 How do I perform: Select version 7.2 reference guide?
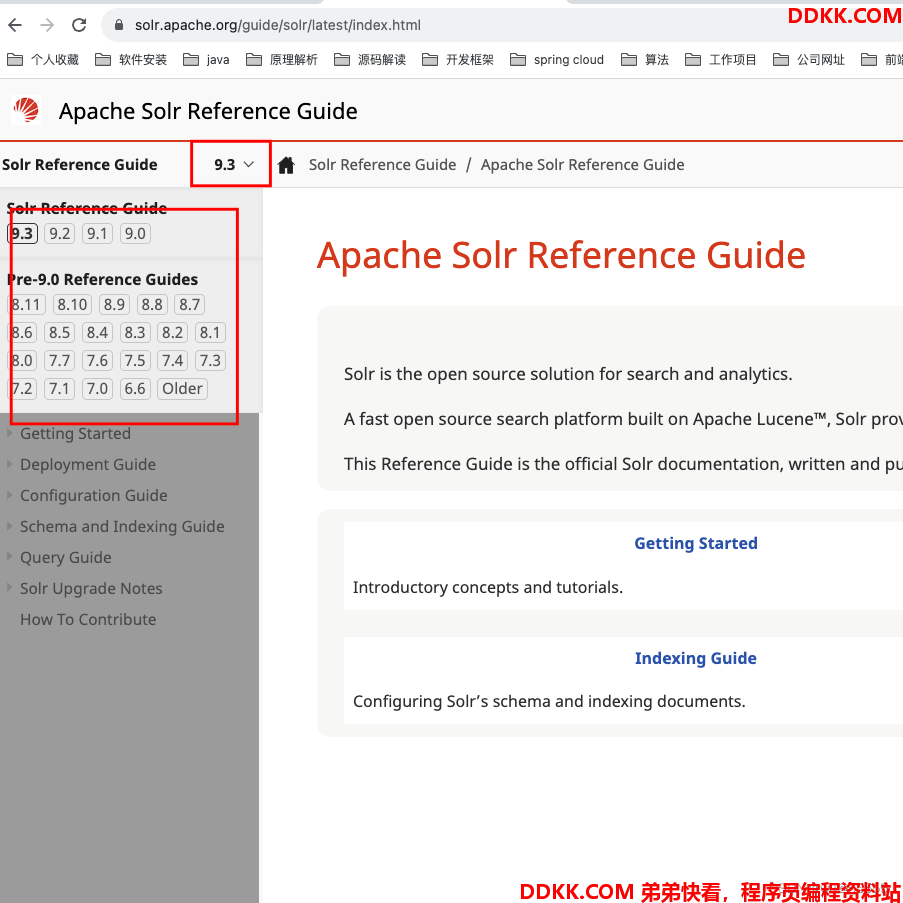[22, 389]
